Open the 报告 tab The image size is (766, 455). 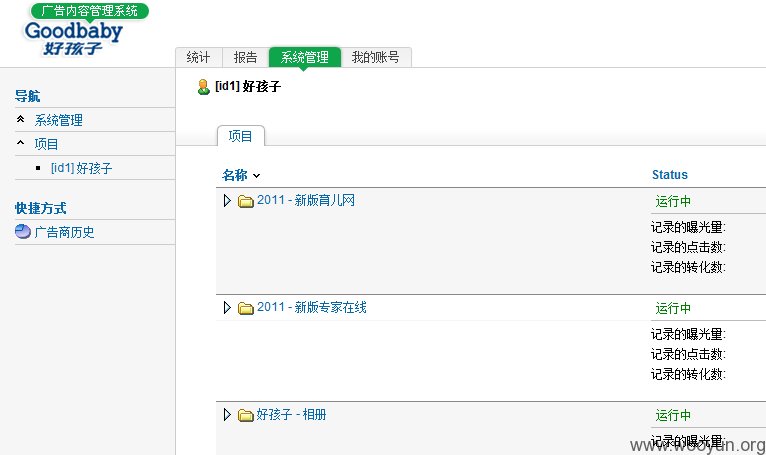click(245, 57)
